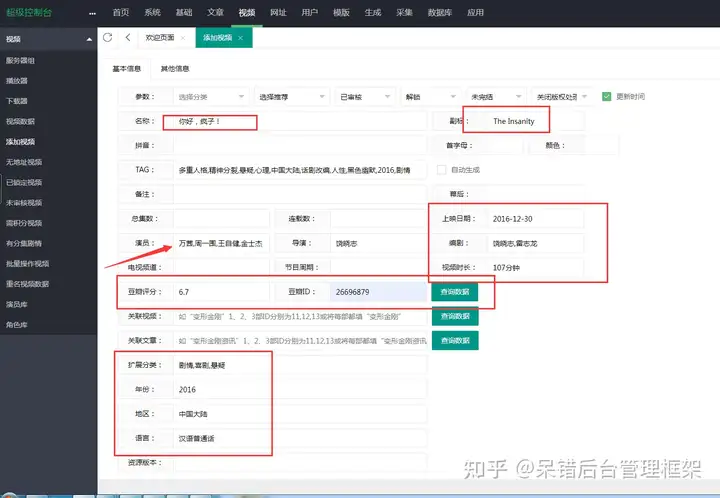Close the 添加视频 tab with its X
The image size is (720, 498).
point(241,38)
